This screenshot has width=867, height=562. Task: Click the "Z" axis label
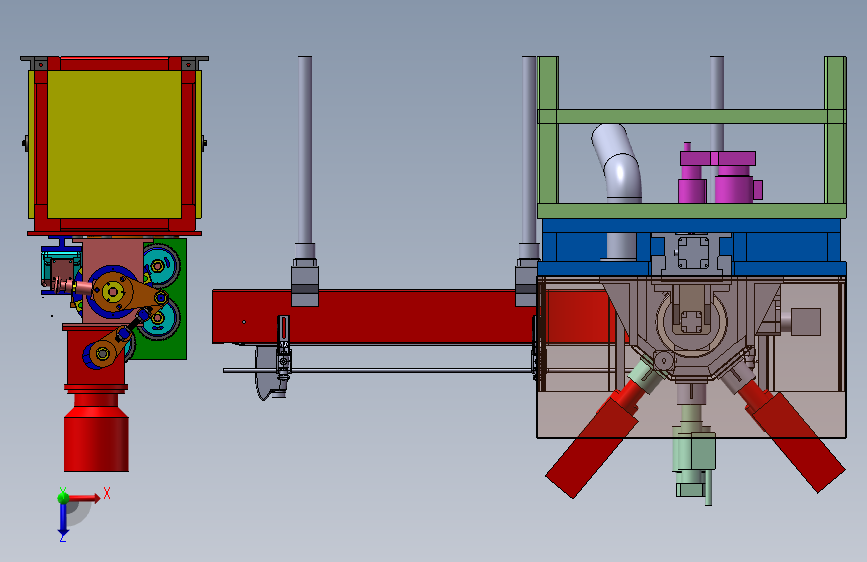coord(62,538)
